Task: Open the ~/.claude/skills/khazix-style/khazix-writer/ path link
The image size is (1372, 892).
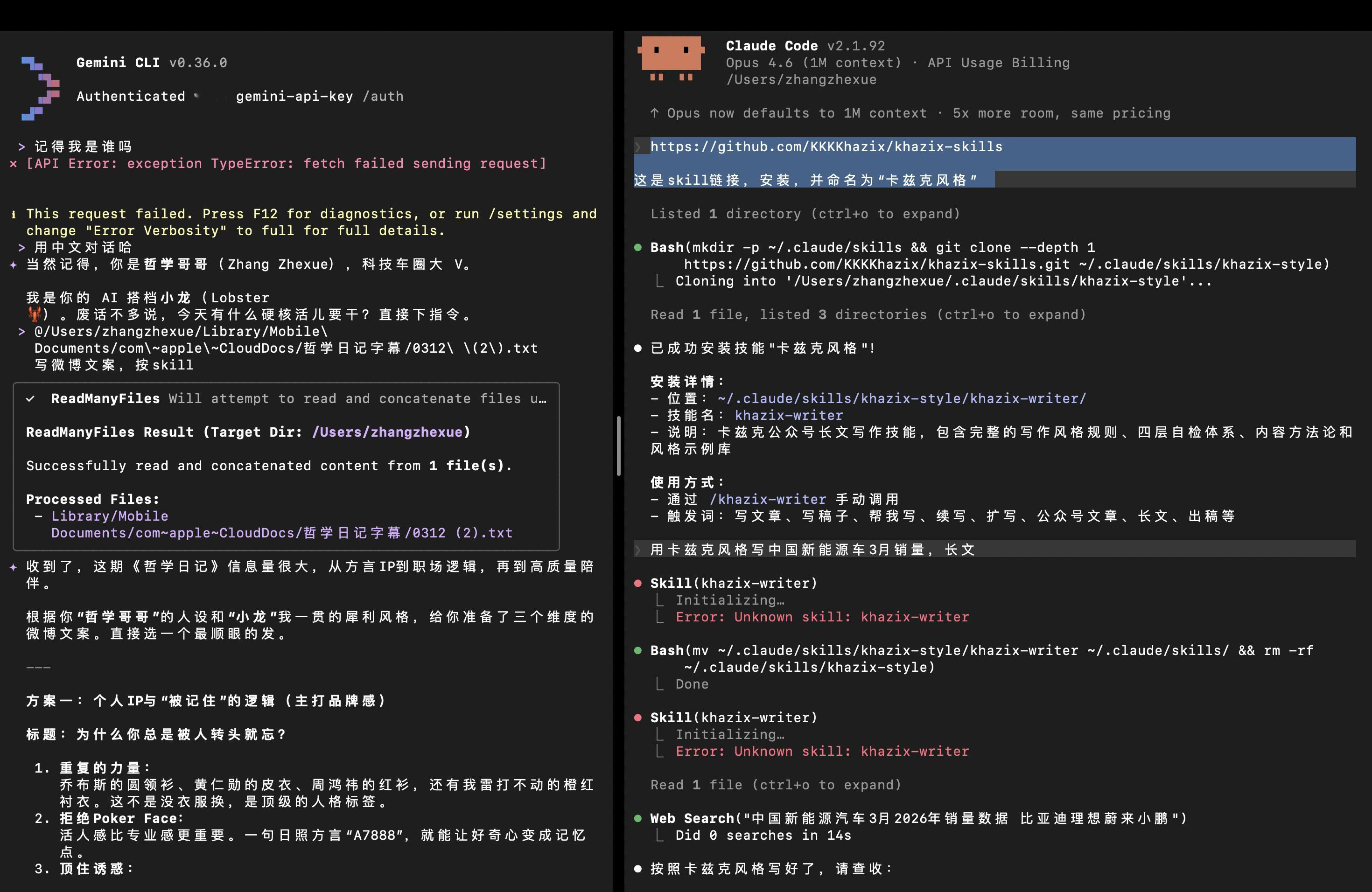Action: pos(902,399)
